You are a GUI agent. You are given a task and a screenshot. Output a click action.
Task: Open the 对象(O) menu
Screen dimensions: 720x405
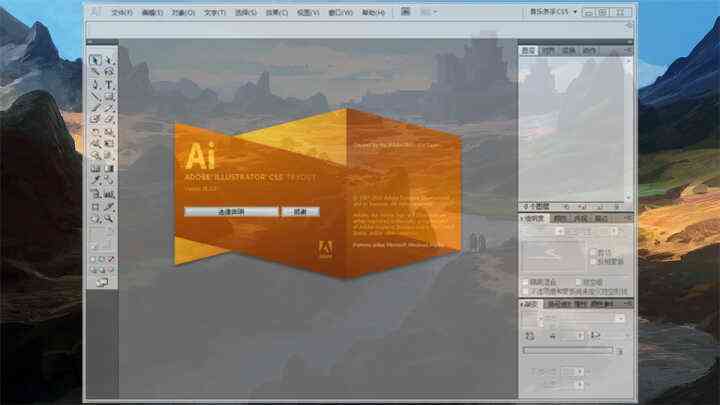click(183, 12)
